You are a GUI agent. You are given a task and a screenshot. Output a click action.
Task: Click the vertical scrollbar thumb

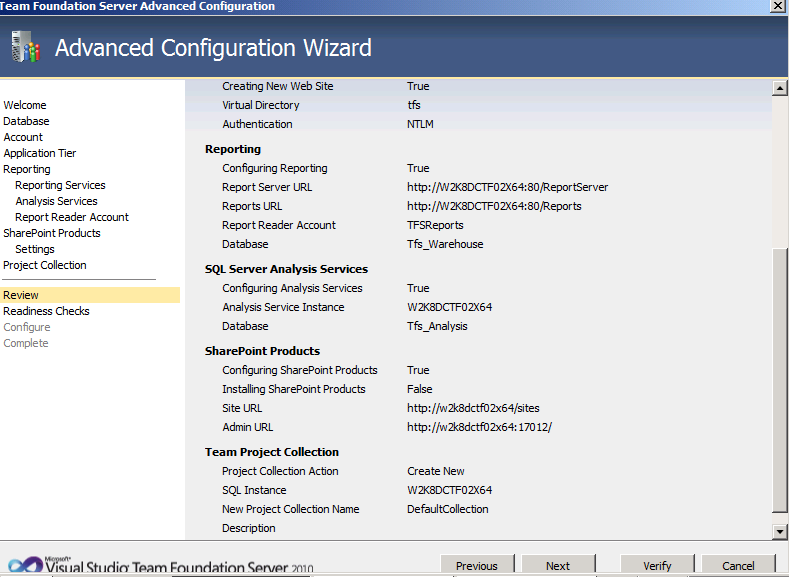(779, 381)
